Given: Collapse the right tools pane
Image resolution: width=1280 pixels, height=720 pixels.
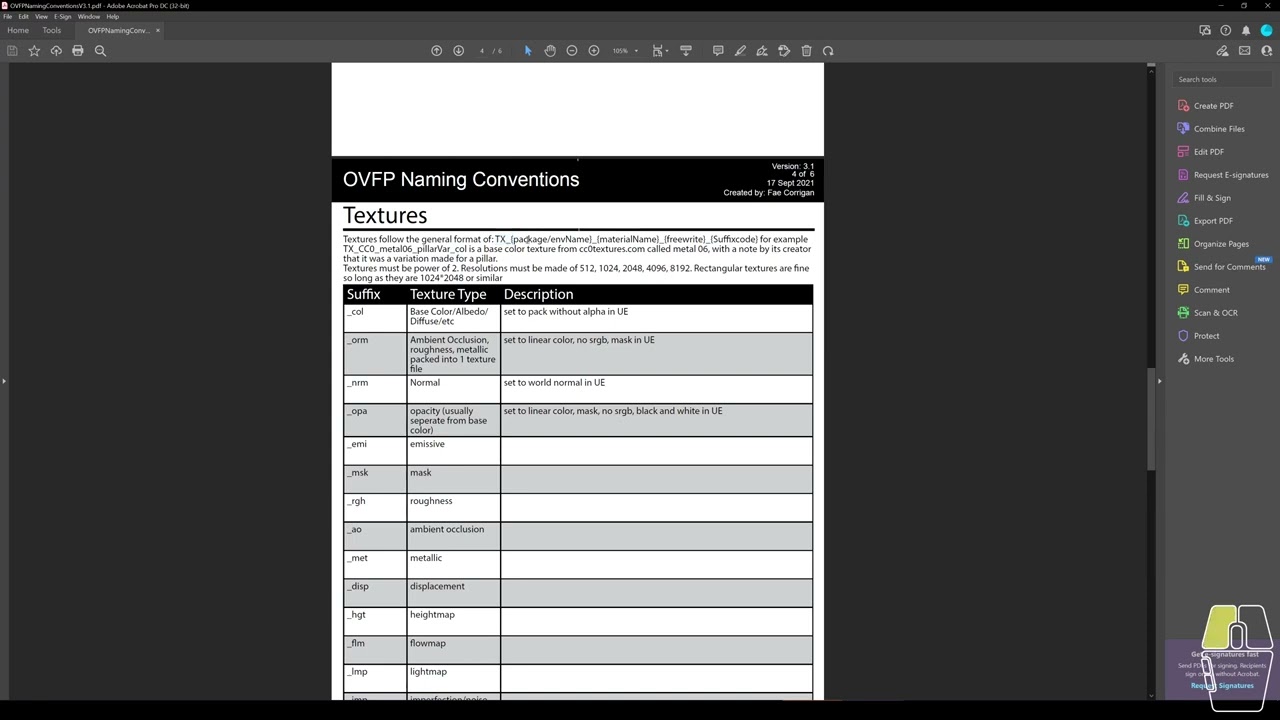Looking at the screenshot, I should tap(1159, 381).
